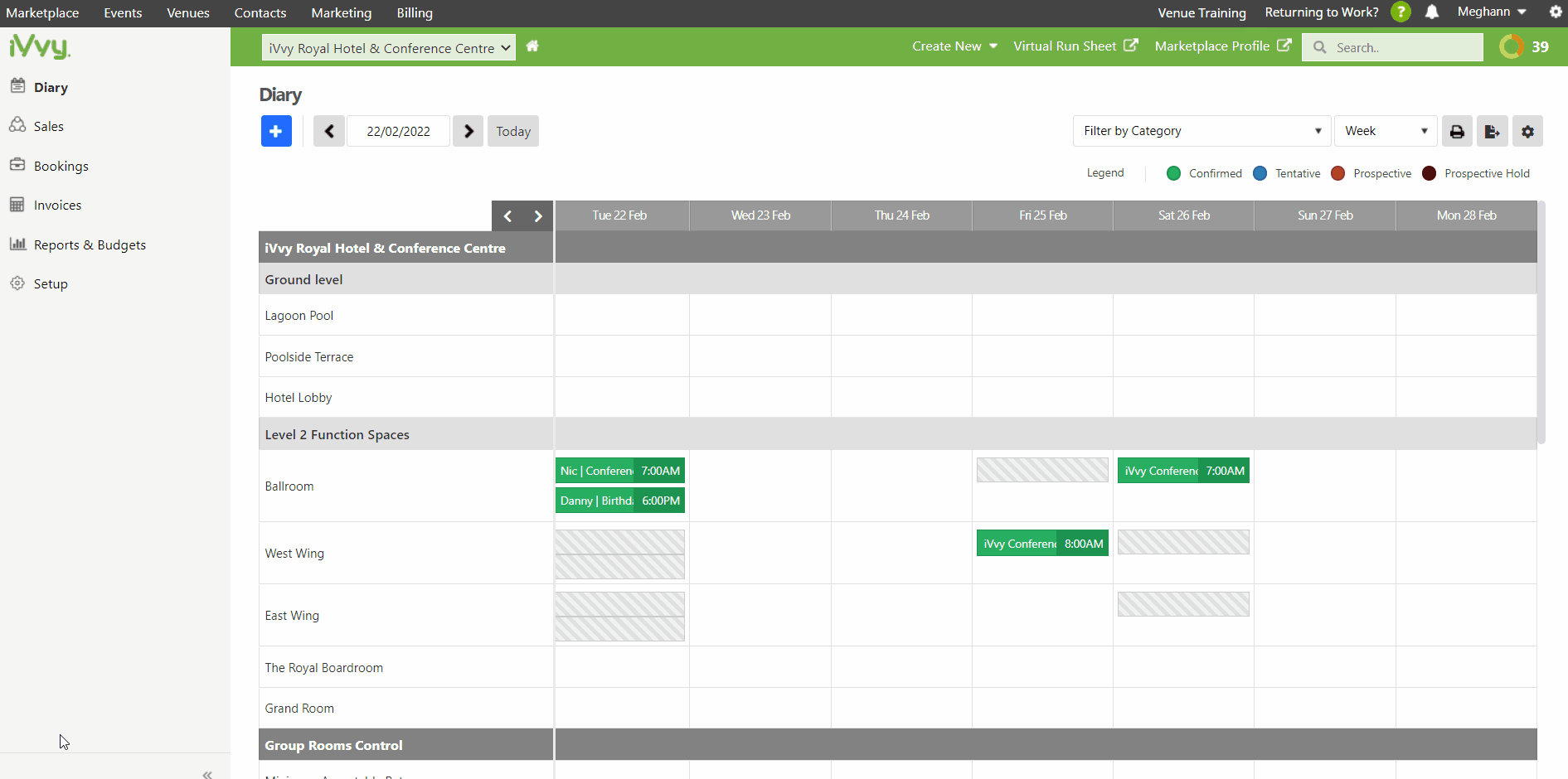This screenshot has width=1568, height=779.
Task: Open the Events menu
Action: [123, 13]
